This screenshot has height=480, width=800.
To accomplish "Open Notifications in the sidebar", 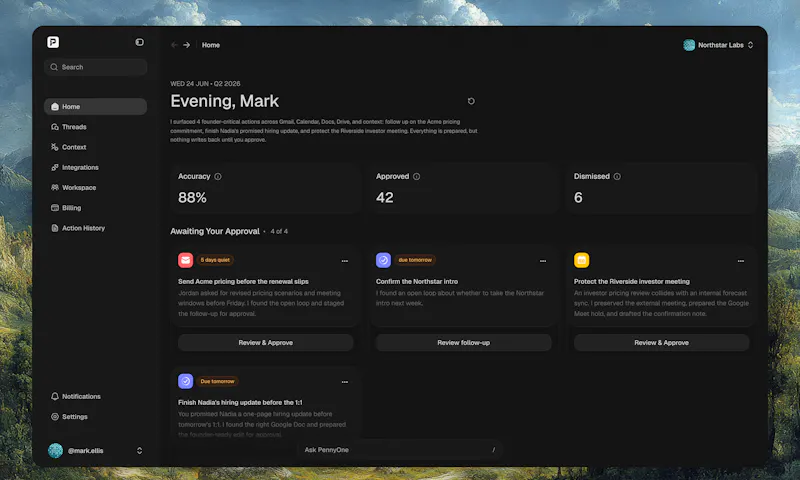I will click(95, 396).
